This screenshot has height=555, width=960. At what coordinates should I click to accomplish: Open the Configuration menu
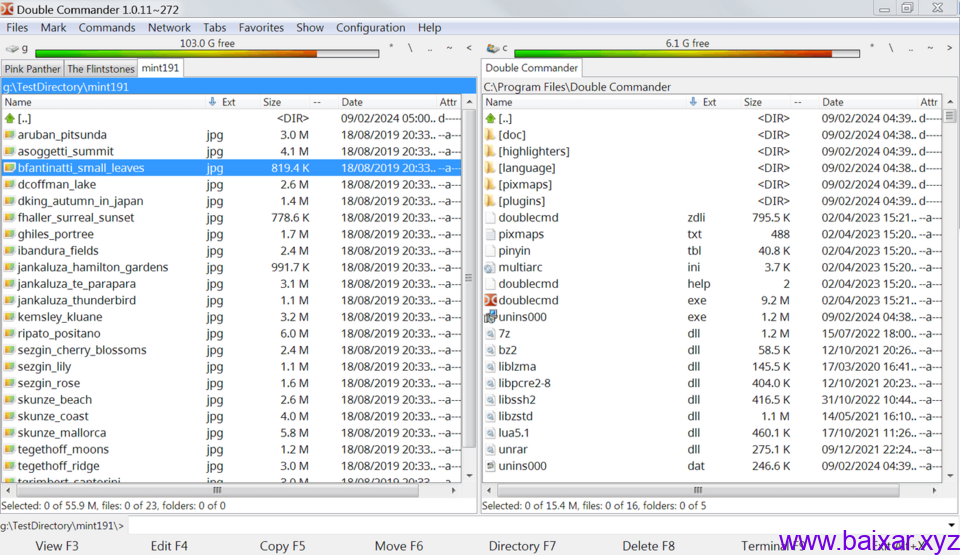370,28
